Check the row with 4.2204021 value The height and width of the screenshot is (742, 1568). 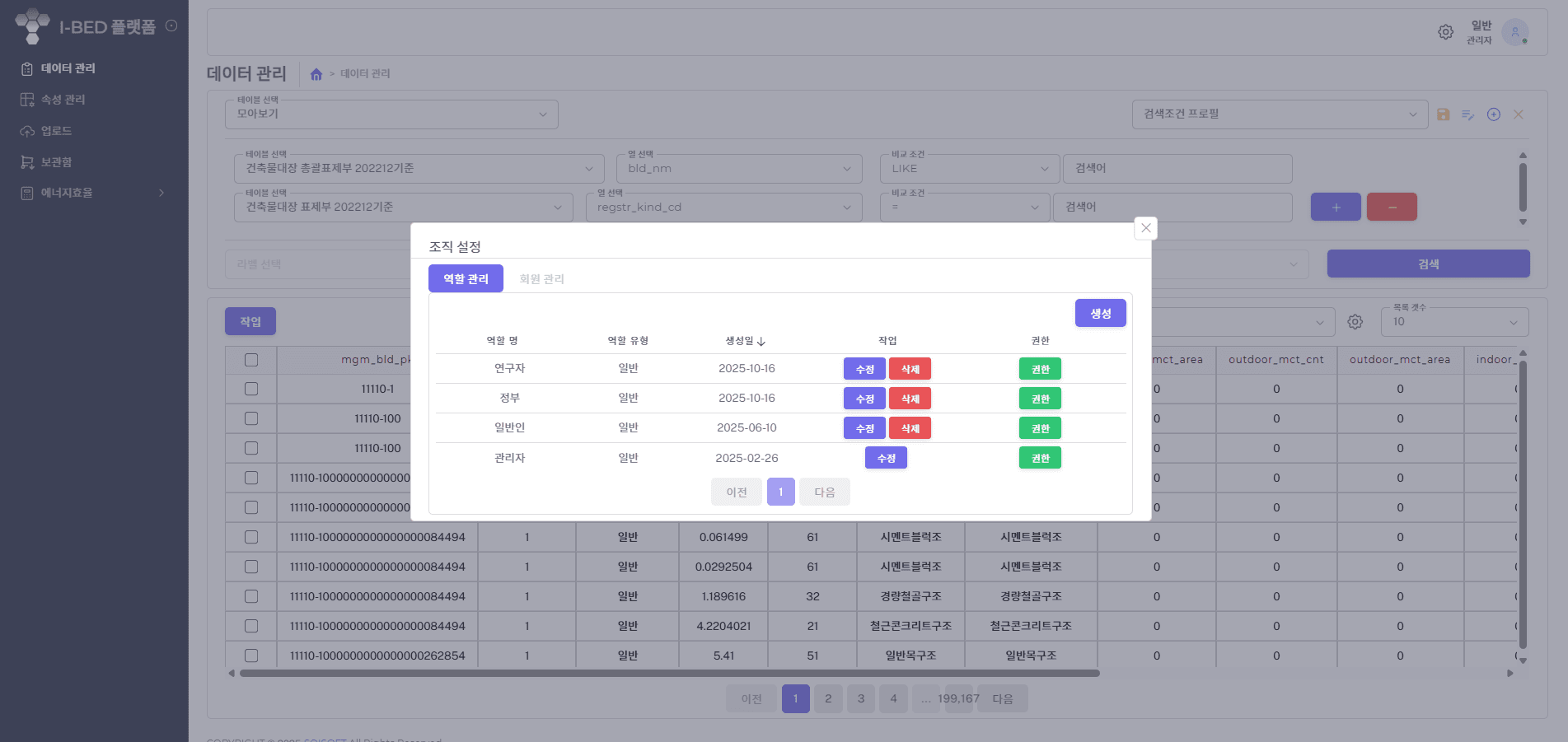pyautogui.click(x=251, y=626)
